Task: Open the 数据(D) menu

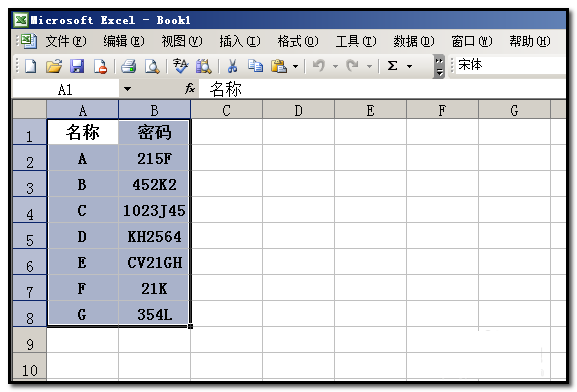Action: [414, 41]
